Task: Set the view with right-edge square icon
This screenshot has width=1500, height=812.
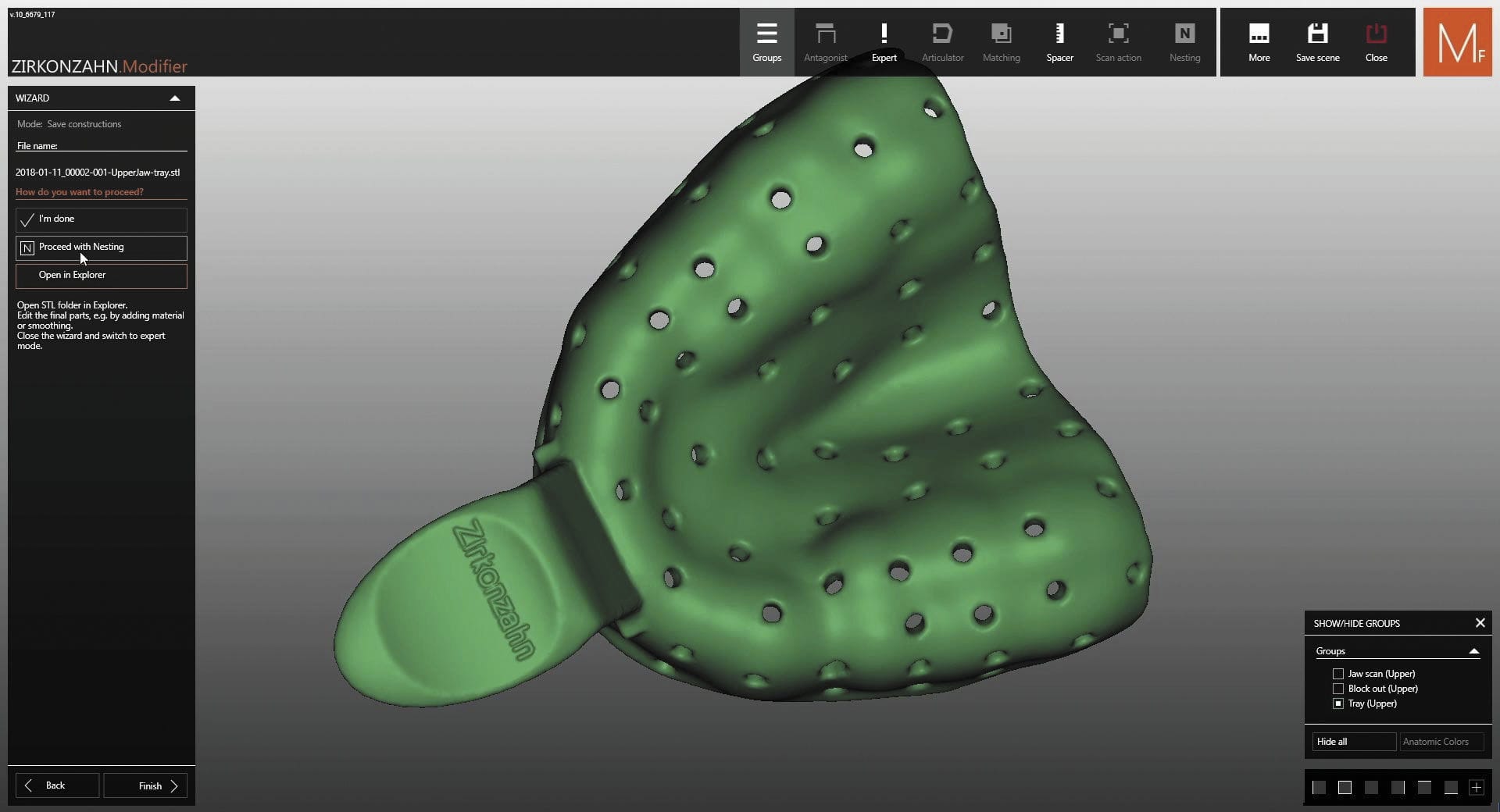Action: coord(1398,787)
